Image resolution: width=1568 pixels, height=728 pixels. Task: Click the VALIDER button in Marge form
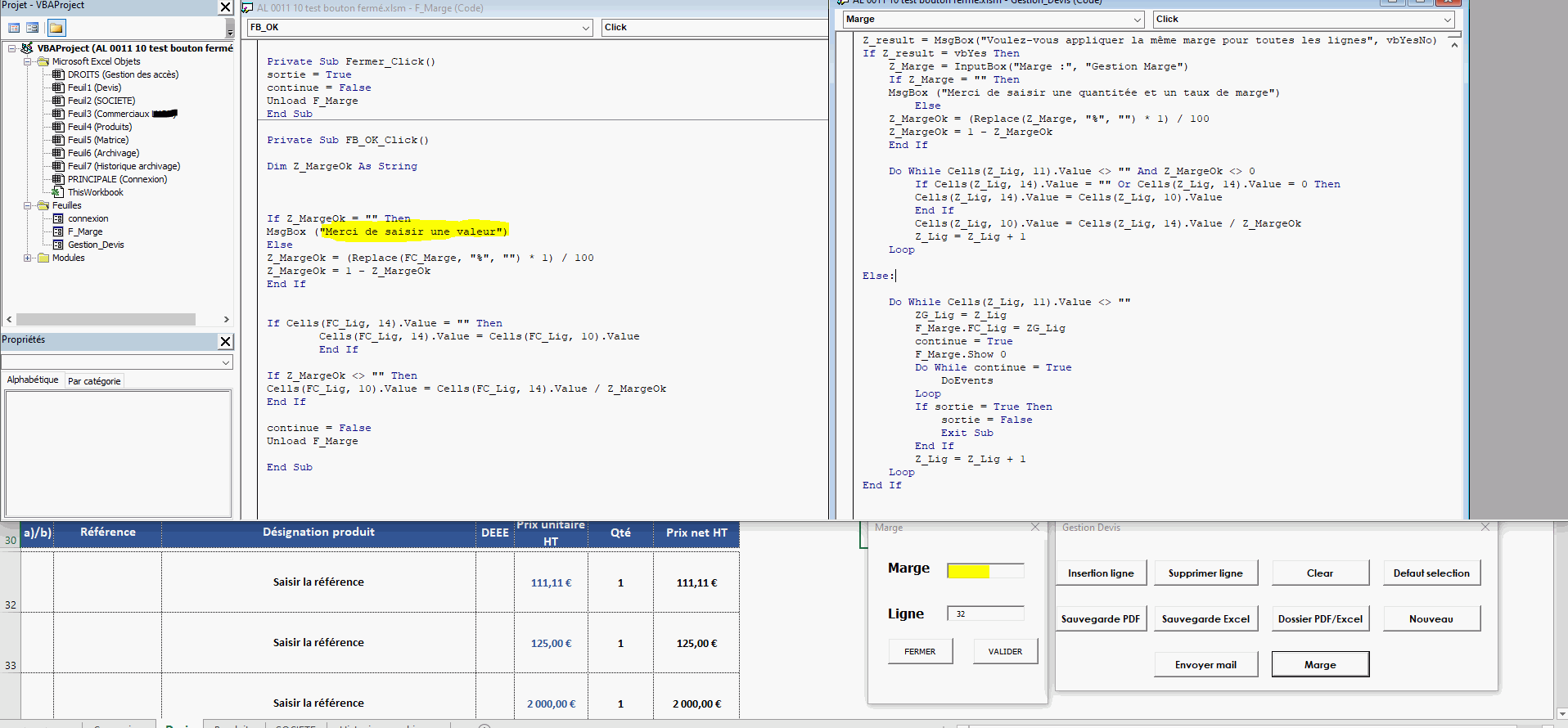click(x=1005, y=652)
